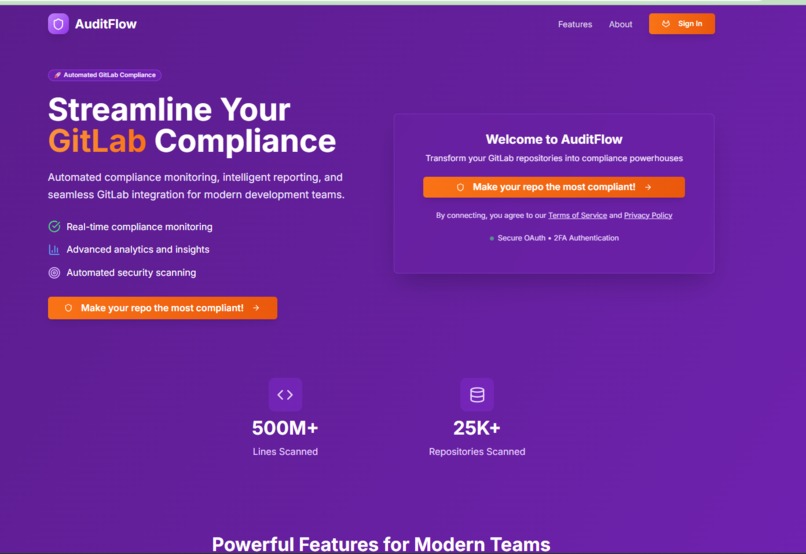Click Automated security scanning text
Viewport: 806px width, 554px height.
[131, 272]
